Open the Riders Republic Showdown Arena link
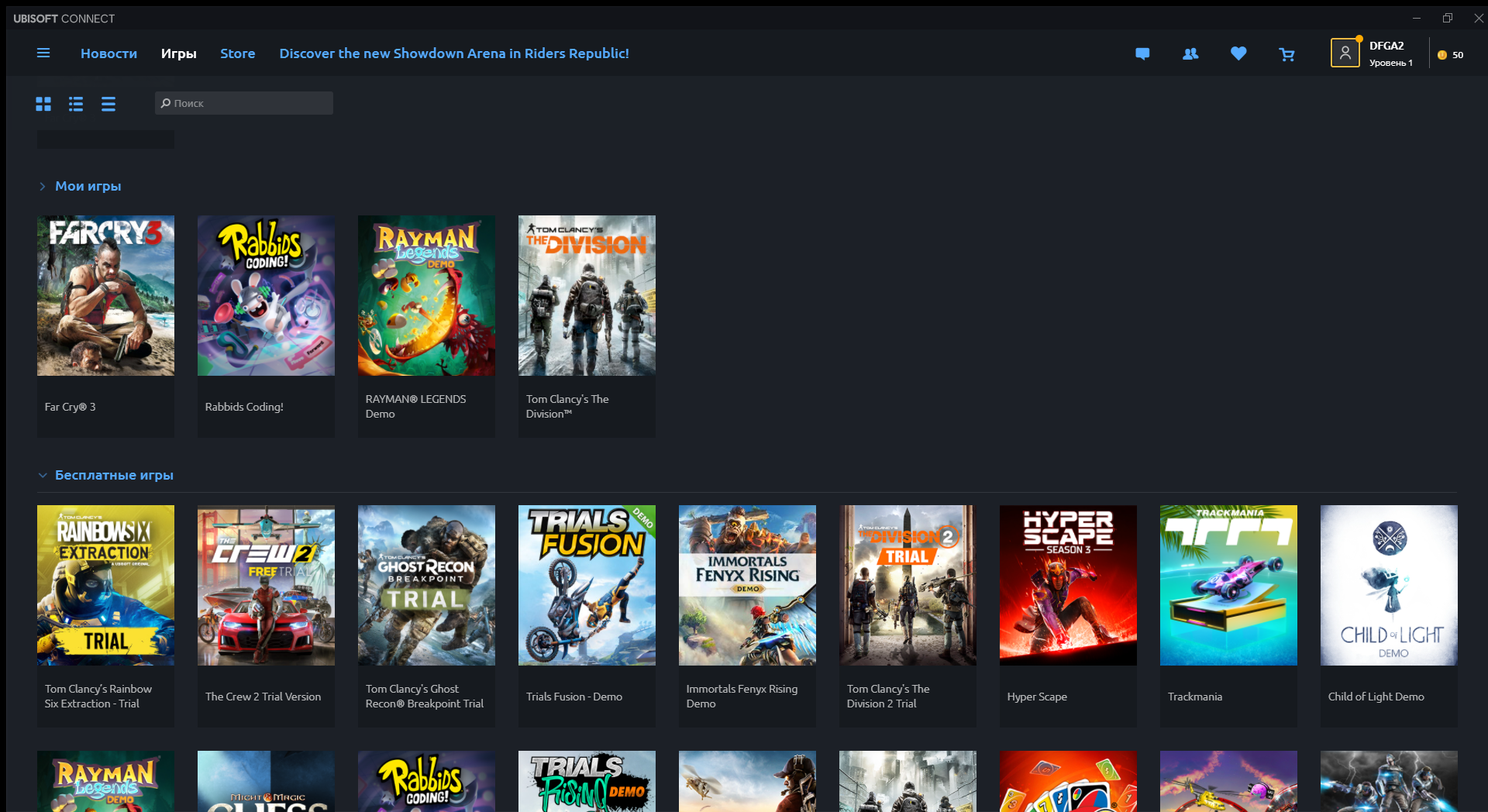The height and width of the screenshot is (812, 1488). click(x=454, y=53)
